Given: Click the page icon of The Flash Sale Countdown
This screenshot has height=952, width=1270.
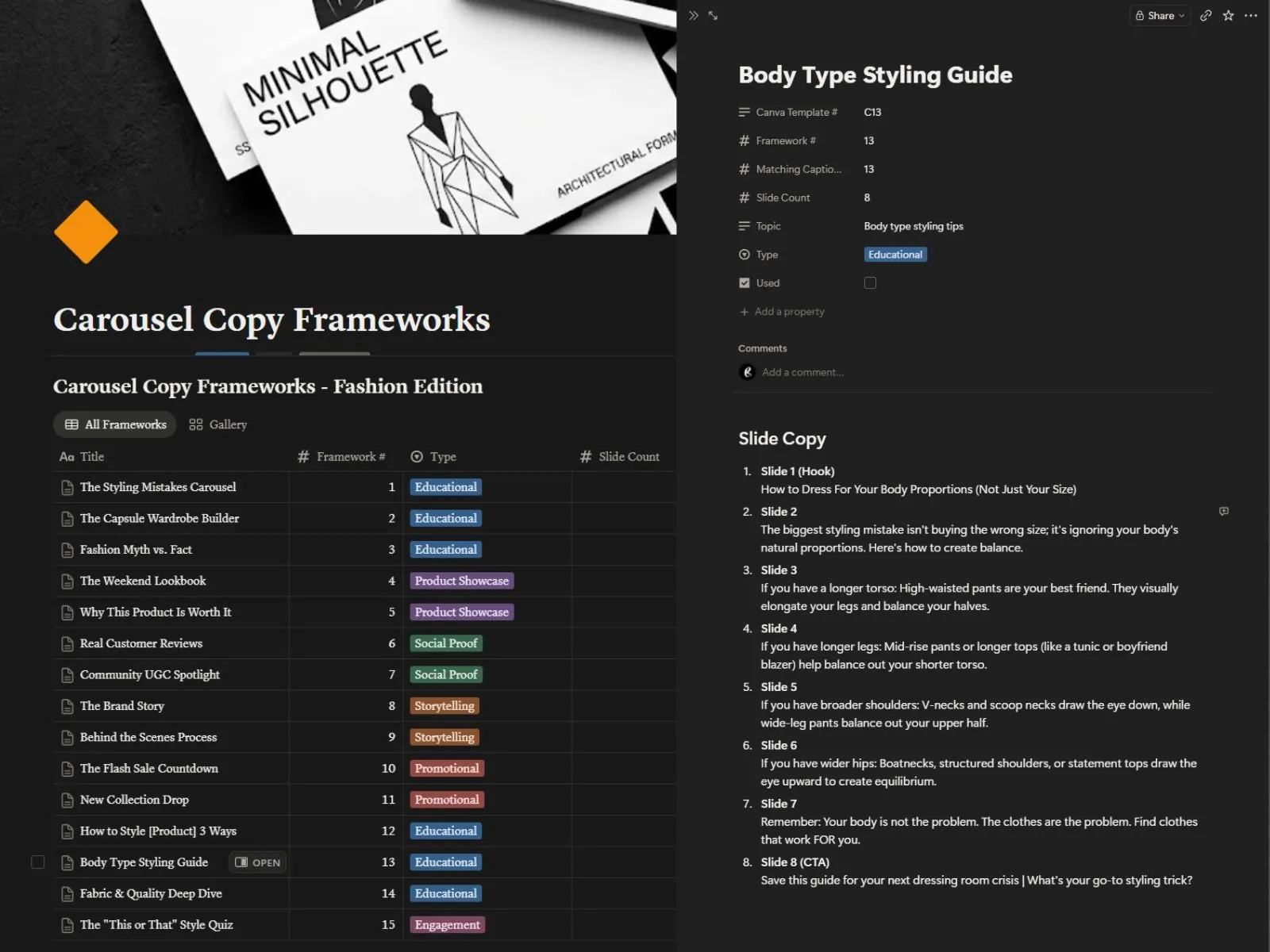Looking at the screenshot, I should point(67,769).
